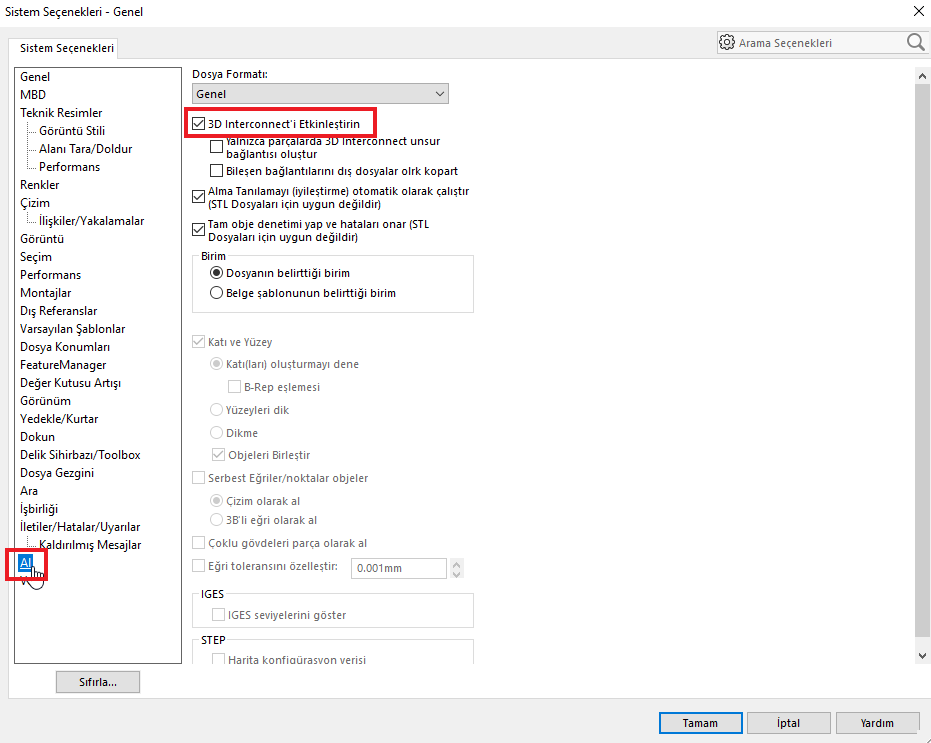Screen dimensions: 931x743
Task: Enable Bileşen bağlantılarını dış dosyalar checkbox
Action: (x=217, y=171)
